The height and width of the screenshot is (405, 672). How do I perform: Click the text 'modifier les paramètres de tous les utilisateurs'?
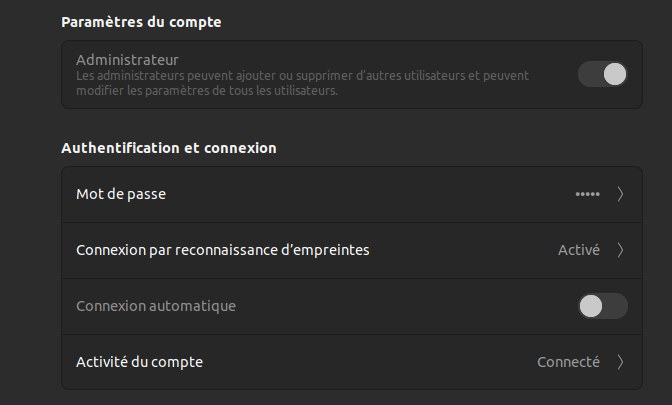click(x=207, y=90)
